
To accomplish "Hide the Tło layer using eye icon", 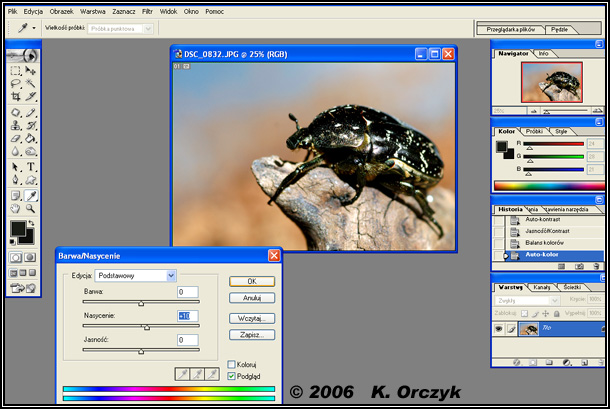I will pyautogui.click(x=499, y=329).
